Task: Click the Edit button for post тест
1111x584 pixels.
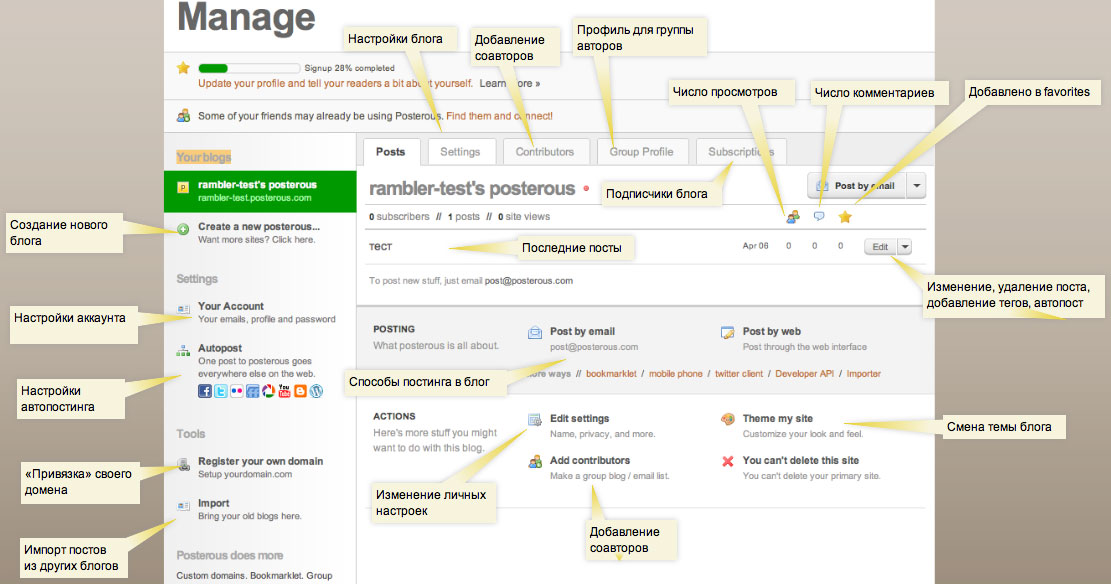Action: (881, 247)
